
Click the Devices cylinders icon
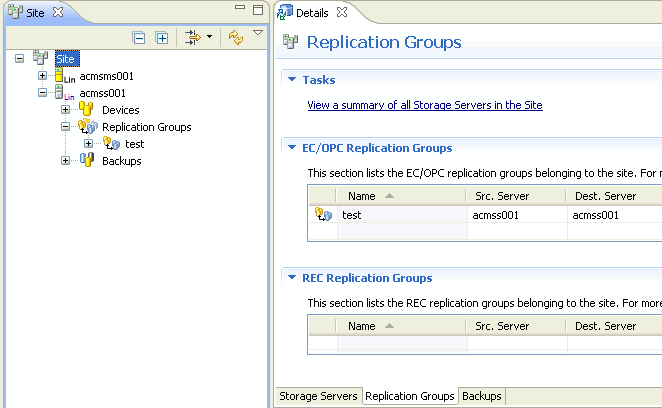click(86, 109)
